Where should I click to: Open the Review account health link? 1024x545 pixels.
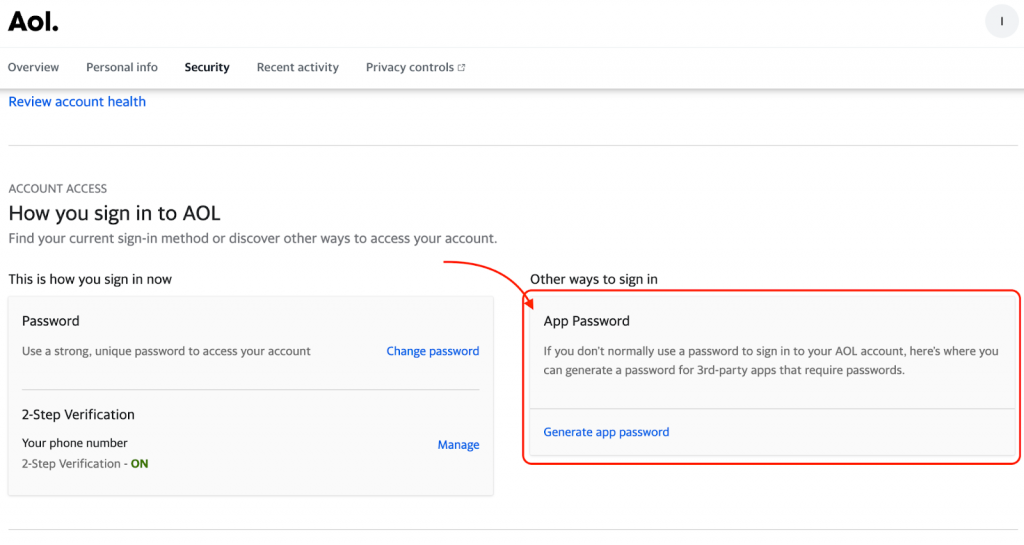77,101
